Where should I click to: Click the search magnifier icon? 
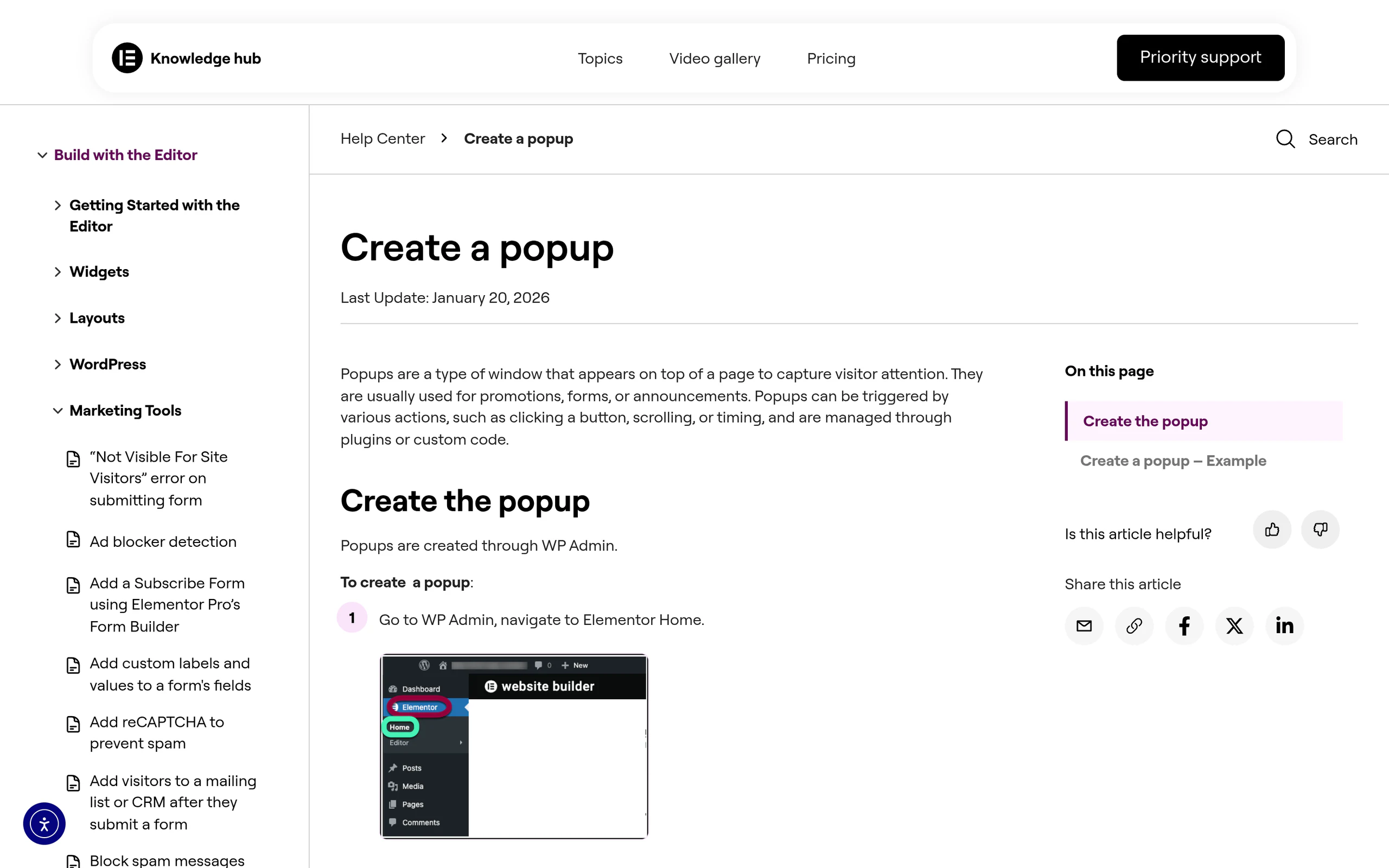click(1285, 139)
